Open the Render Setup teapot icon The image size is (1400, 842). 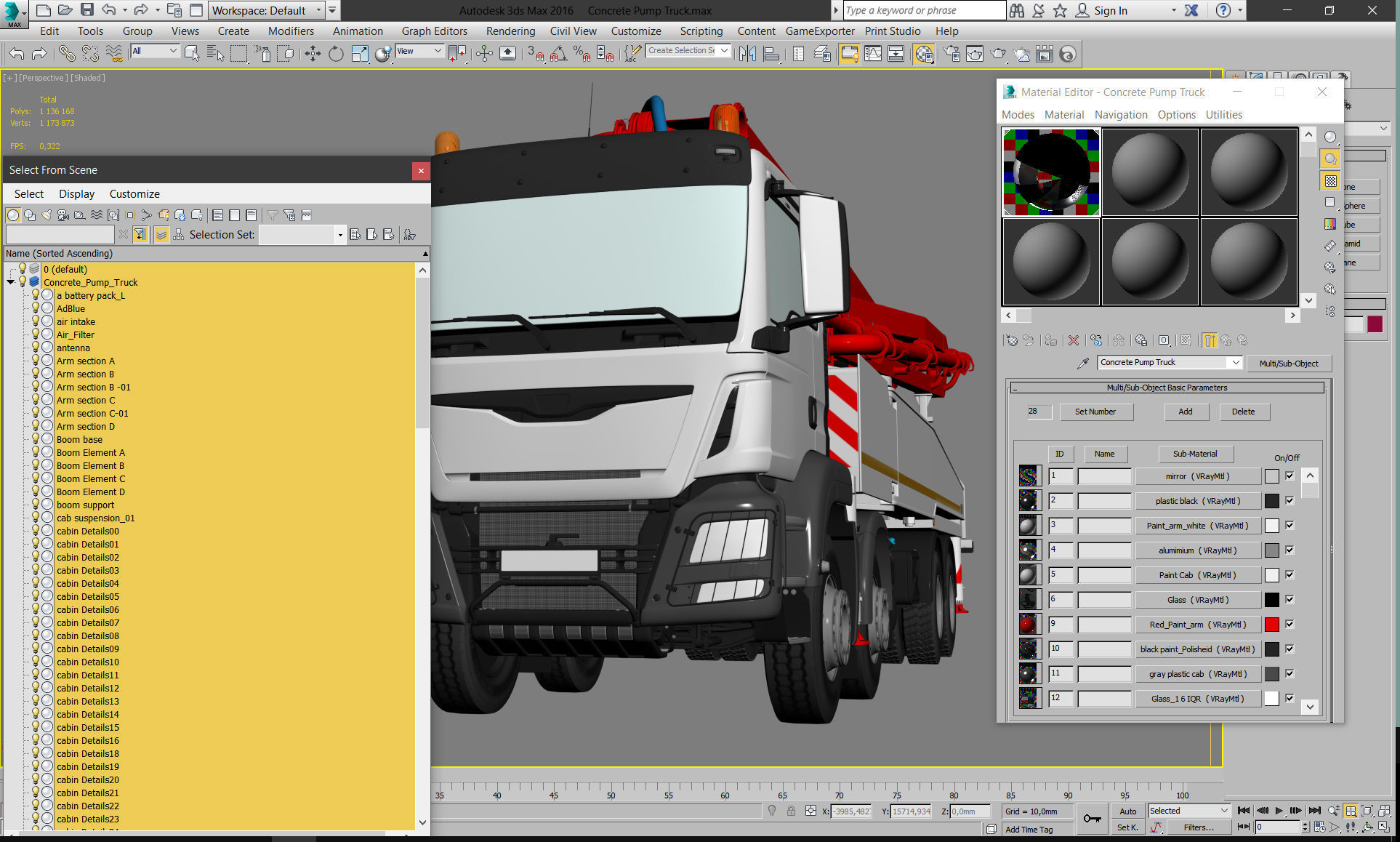tap(952, 54)
